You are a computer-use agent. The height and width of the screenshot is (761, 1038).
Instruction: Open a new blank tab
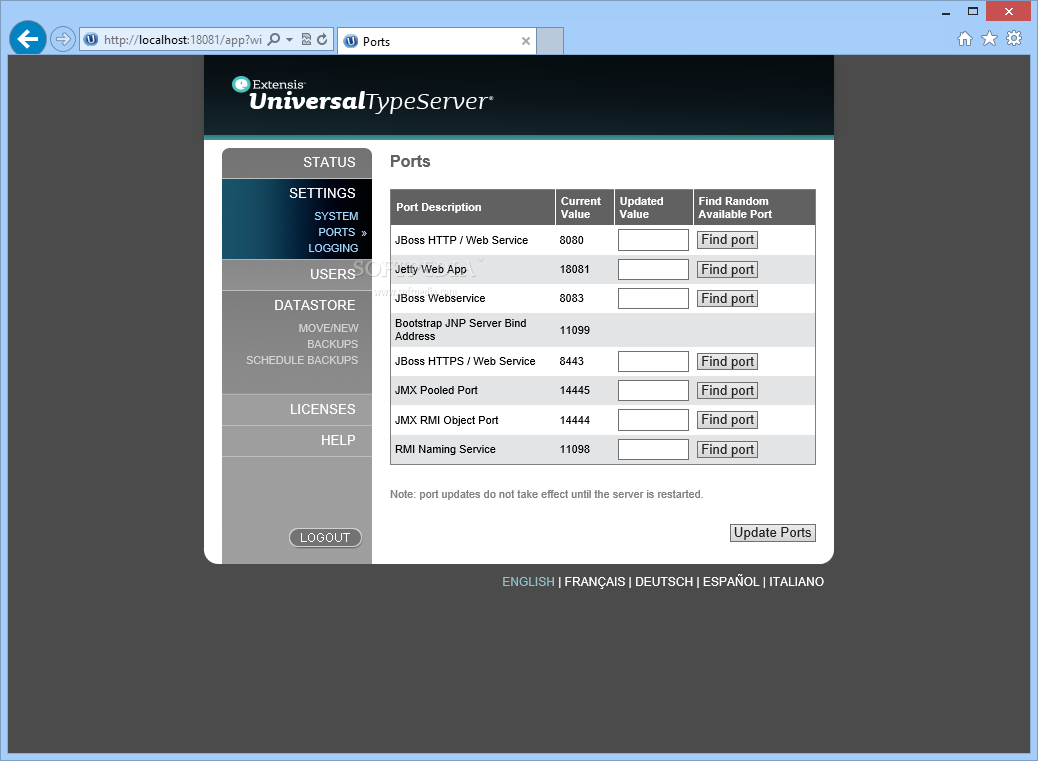click(x=549, y=41)
